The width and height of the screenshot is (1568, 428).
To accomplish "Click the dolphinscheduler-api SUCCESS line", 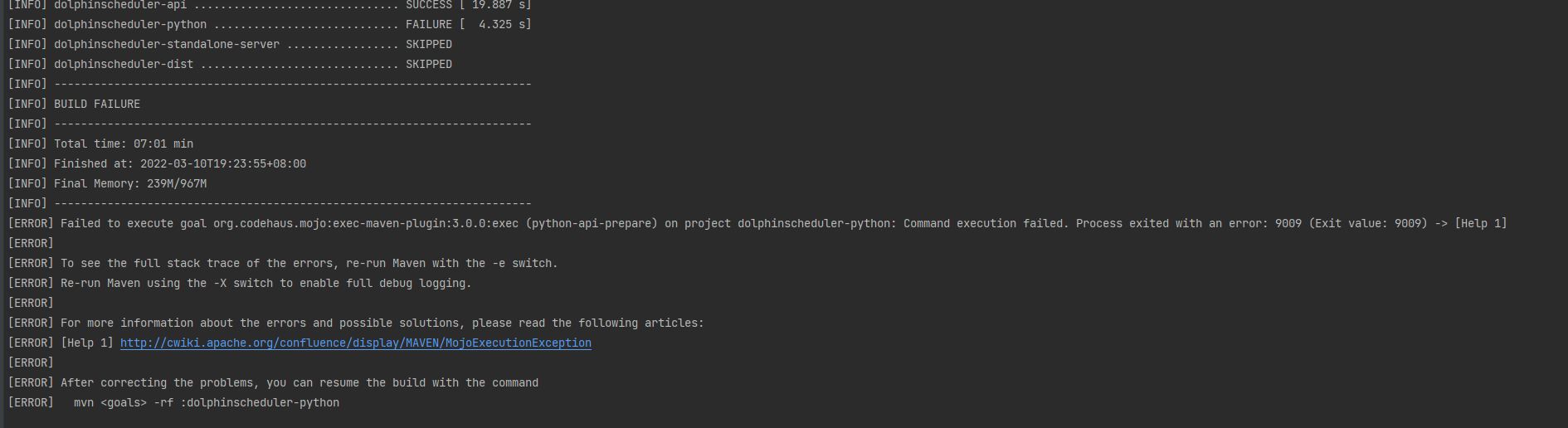I will pyautogui.click(x=270, y=5).
